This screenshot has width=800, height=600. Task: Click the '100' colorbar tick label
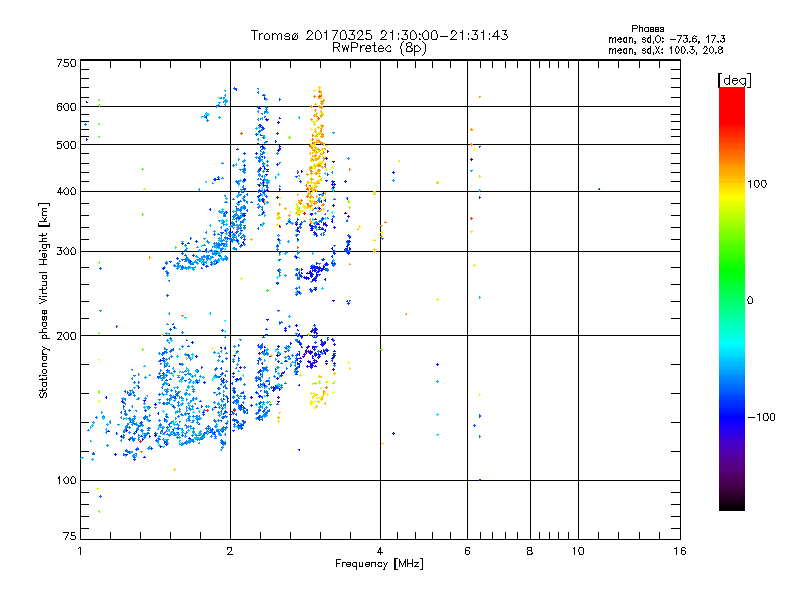757,184
